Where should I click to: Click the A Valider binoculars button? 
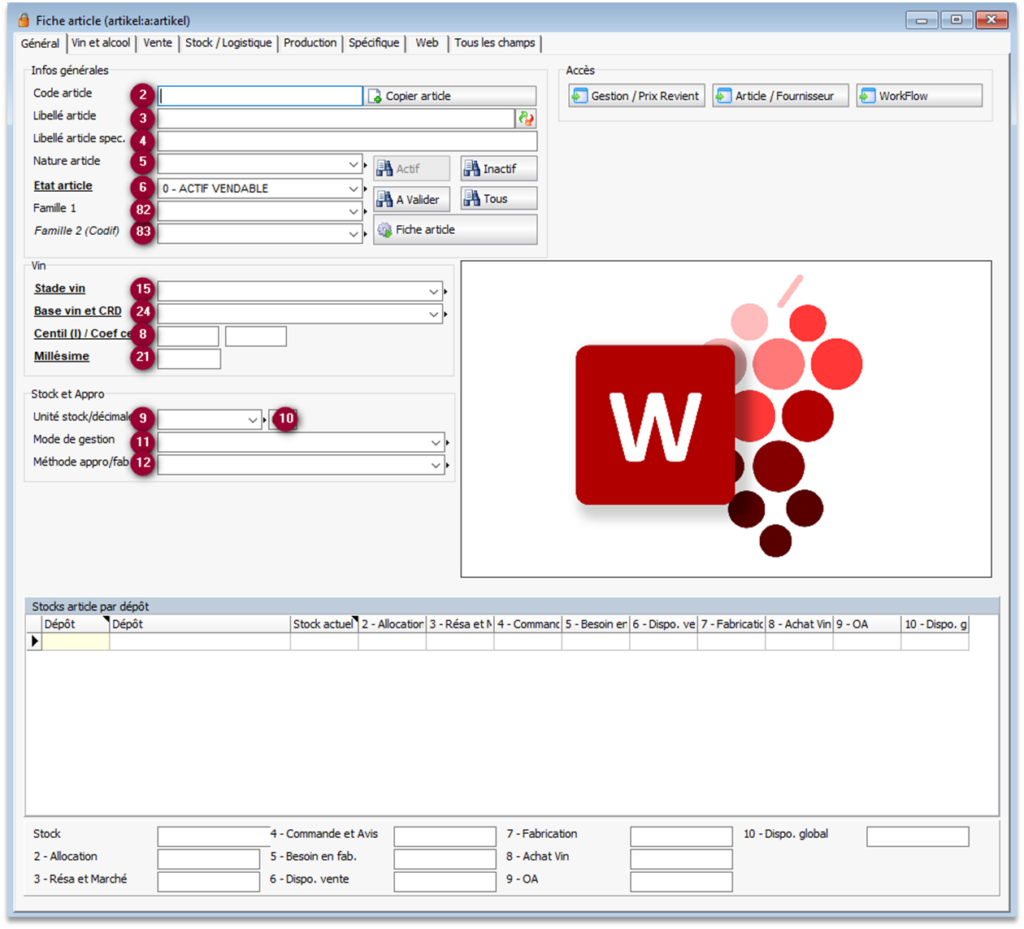[x=411, y=199]
